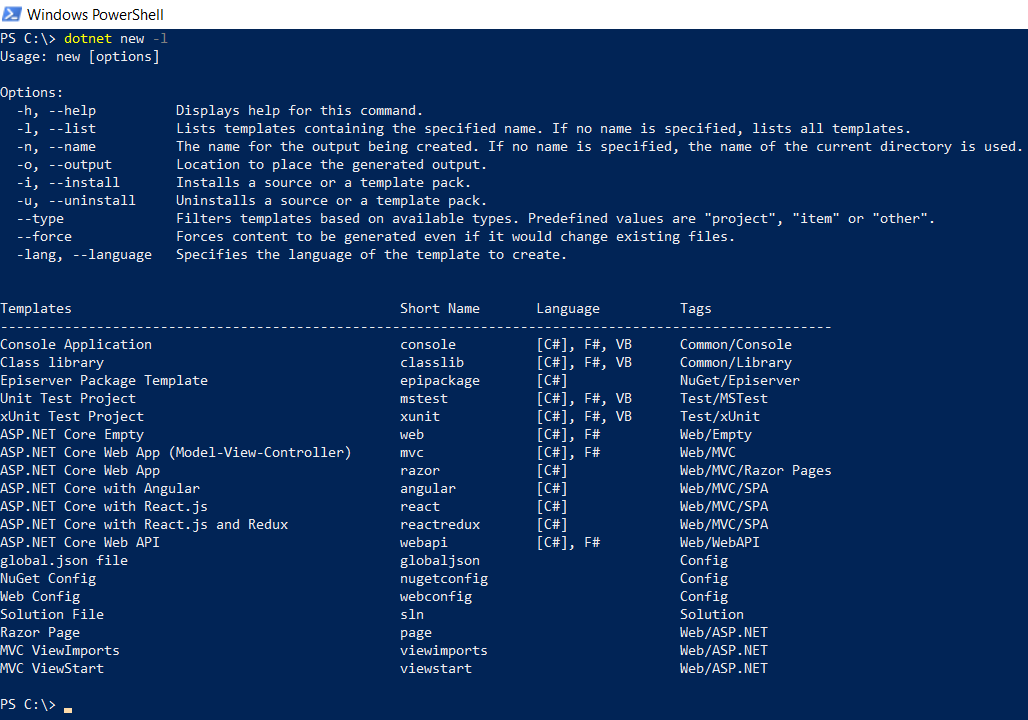Click 'NuGet Config' template name
The height and width of the screenshot is (720, 1028).
tap(48, 578)
